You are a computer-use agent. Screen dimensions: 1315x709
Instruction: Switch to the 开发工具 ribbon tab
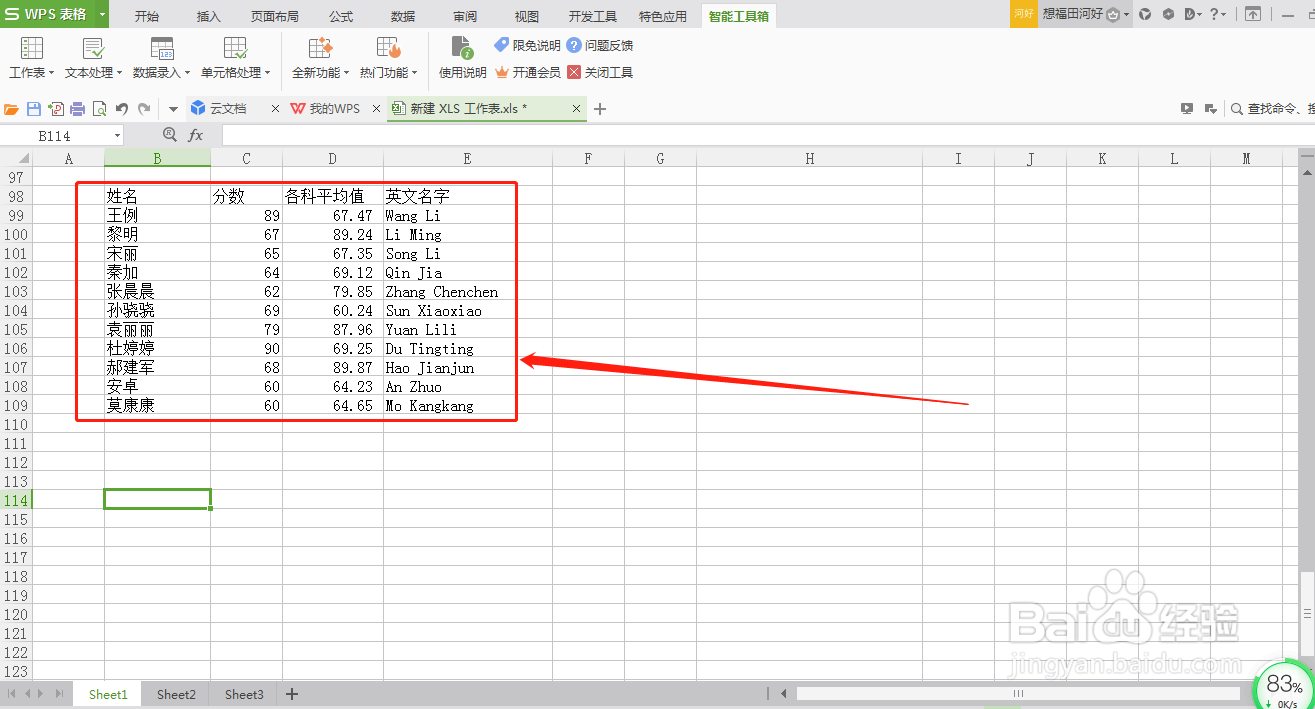tap(593, 16)
